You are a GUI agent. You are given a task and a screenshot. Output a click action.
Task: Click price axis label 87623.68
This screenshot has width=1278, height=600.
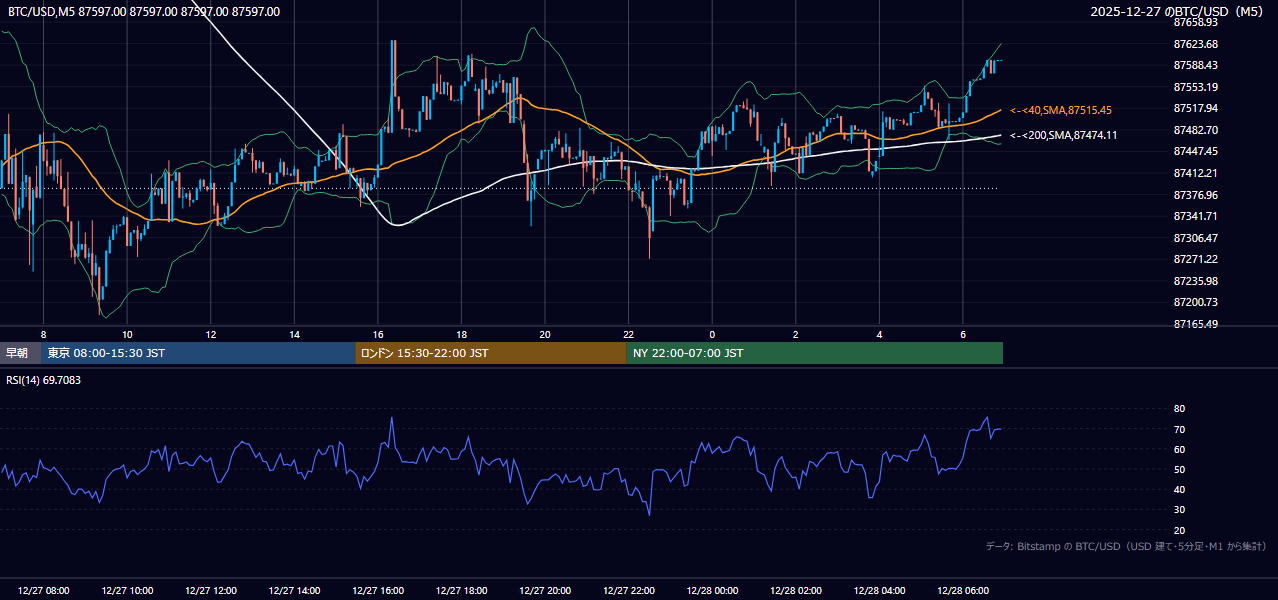coord(1196,44)
